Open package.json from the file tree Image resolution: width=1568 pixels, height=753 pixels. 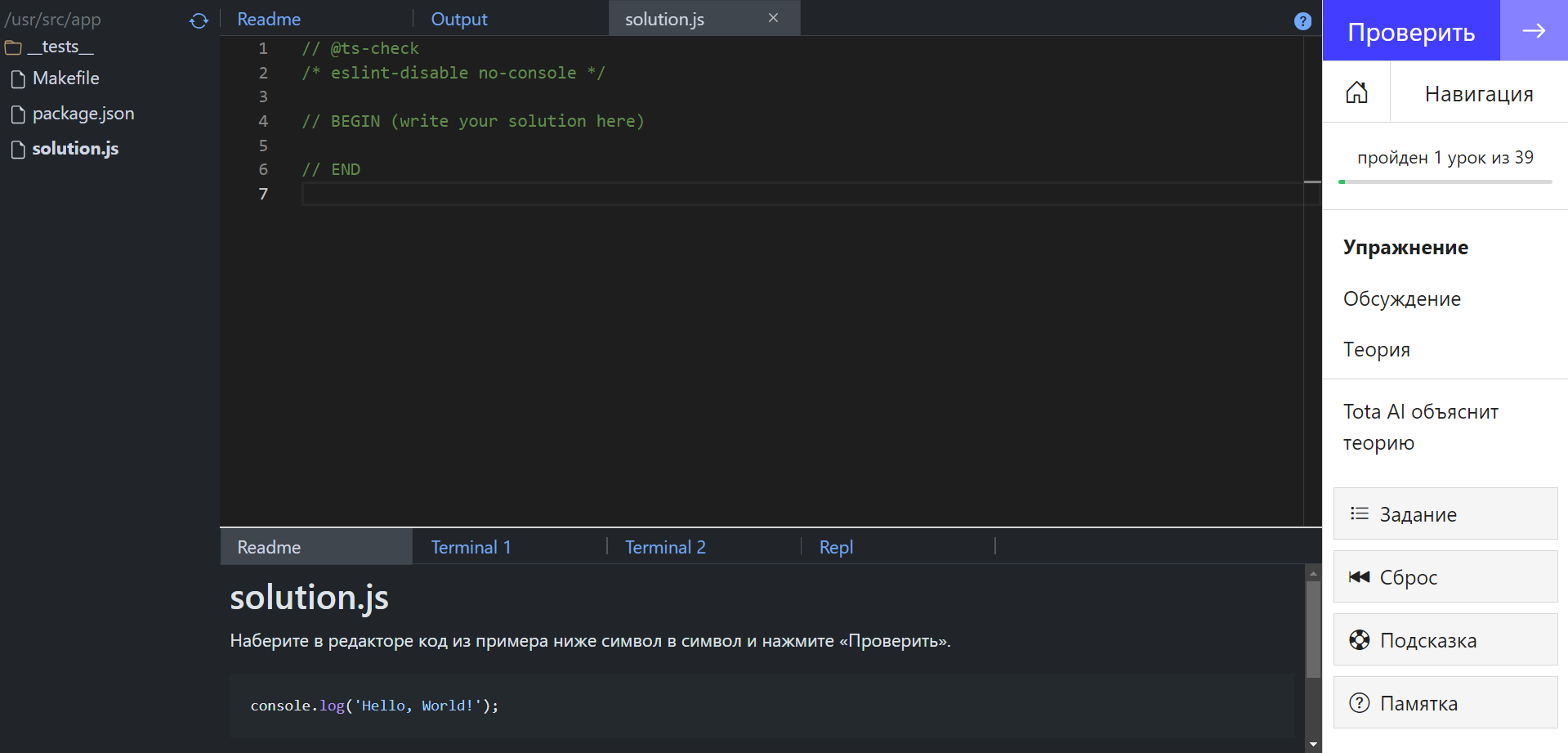click(83, 114)
